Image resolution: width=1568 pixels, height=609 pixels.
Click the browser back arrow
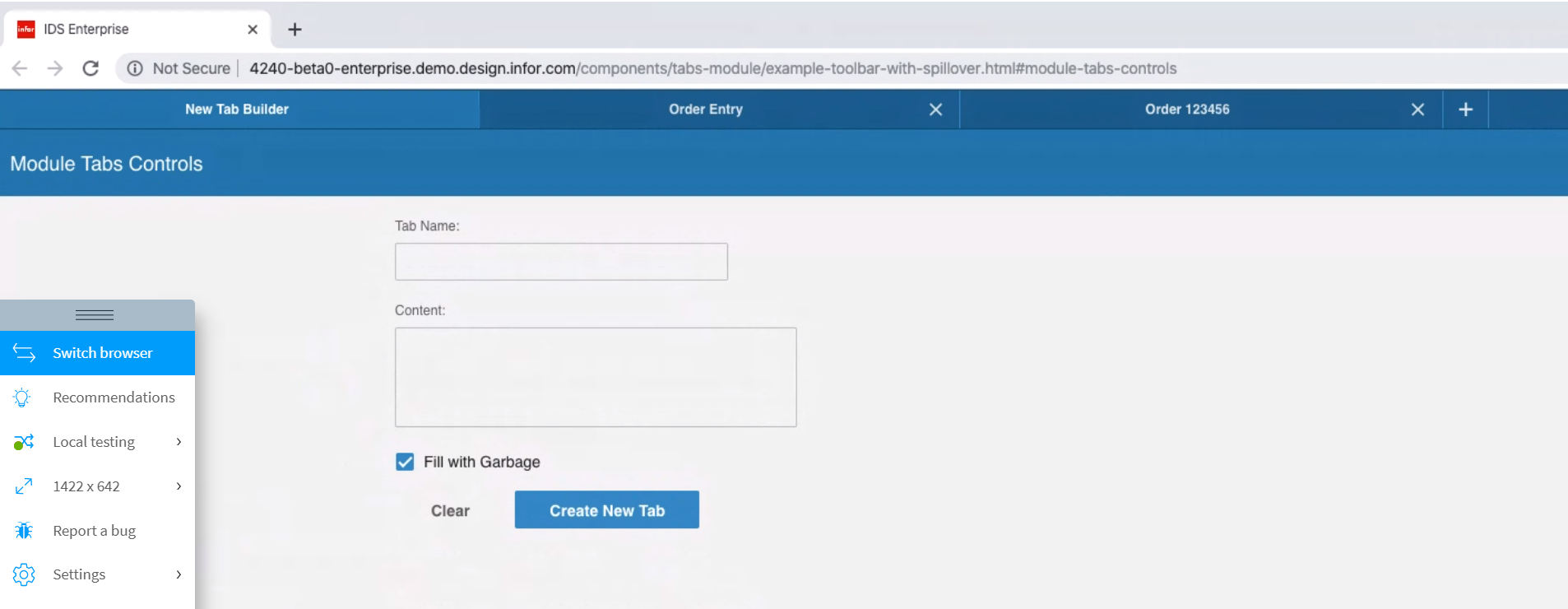click(x=20, y=68)
